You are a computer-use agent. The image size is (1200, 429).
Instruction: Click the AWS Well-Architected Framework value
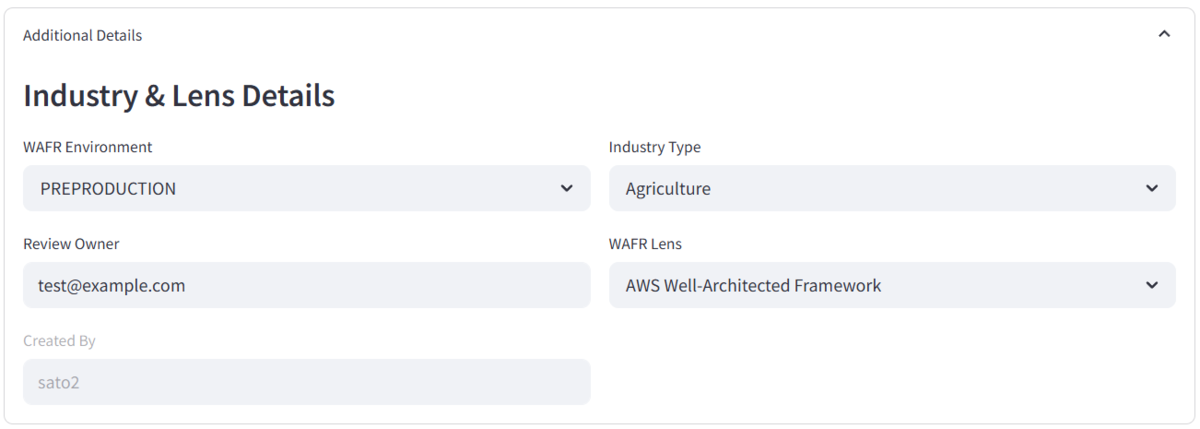(753, 285)
